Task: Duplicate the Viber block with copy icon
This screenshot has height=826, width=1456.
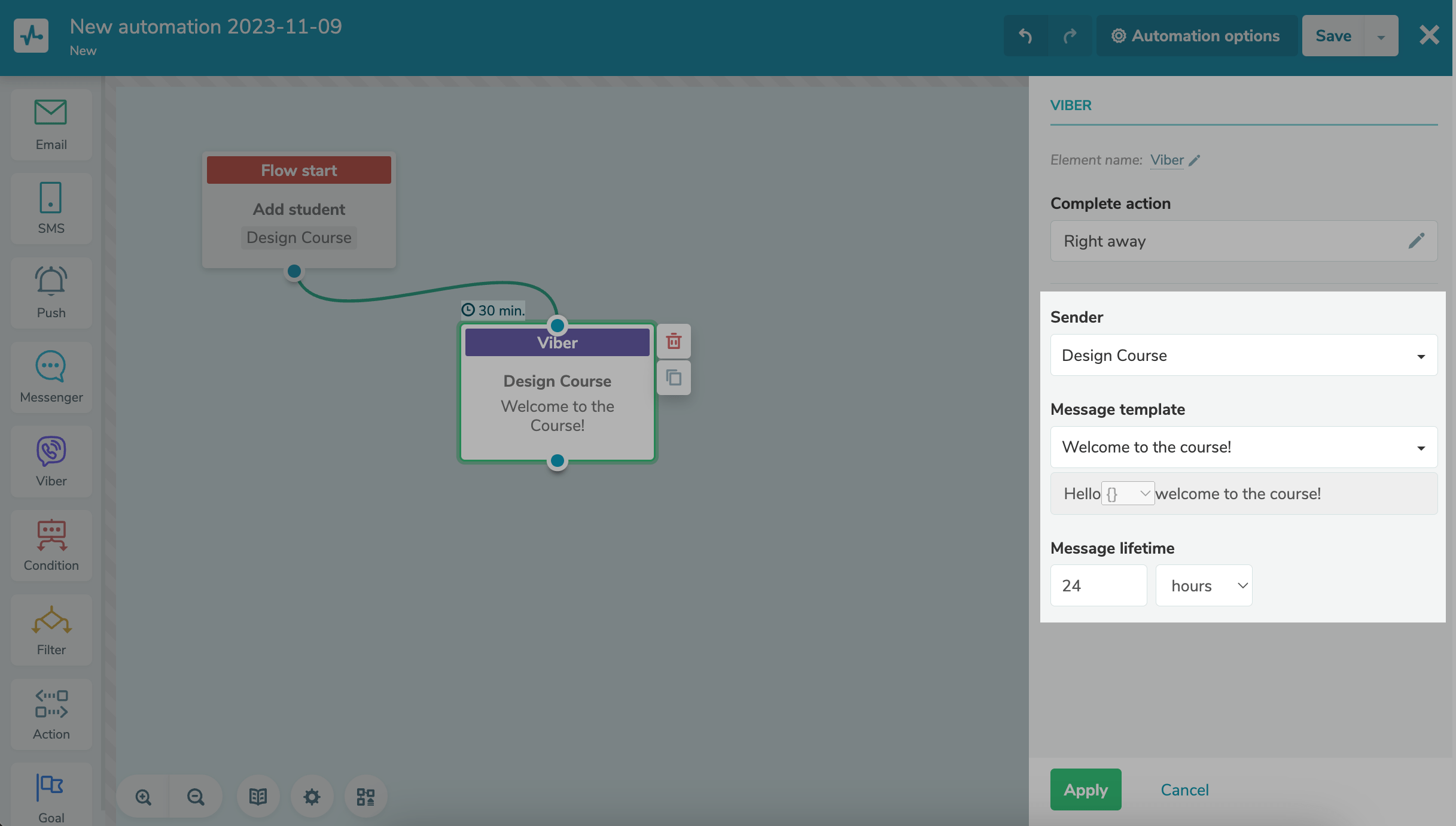Action: click(x=674, y=378)
